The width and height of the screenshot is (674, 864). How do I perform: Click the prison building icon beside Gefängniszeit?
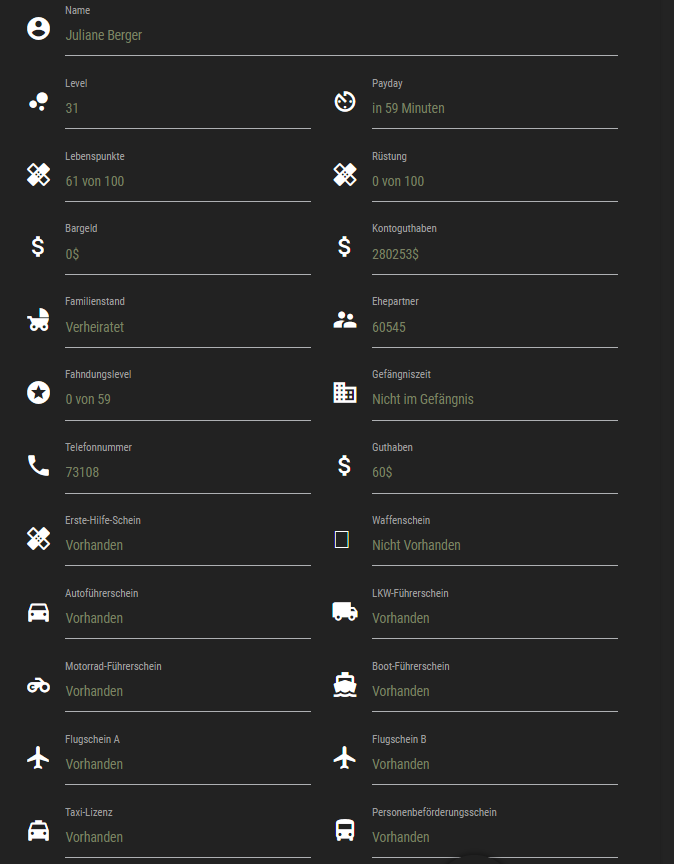tap(344, 392)
